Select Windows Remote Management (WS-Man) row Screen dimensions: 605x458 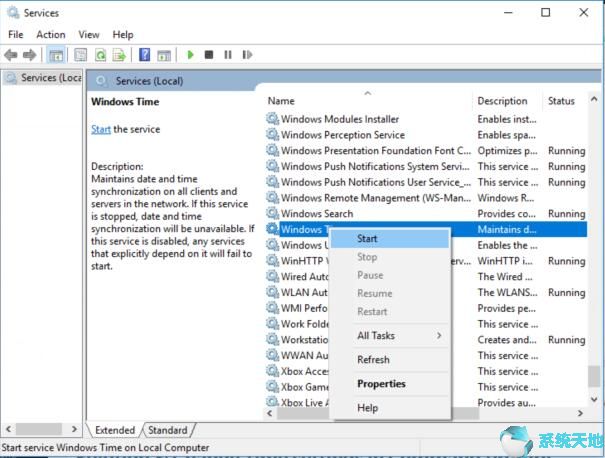pos(426,198)
